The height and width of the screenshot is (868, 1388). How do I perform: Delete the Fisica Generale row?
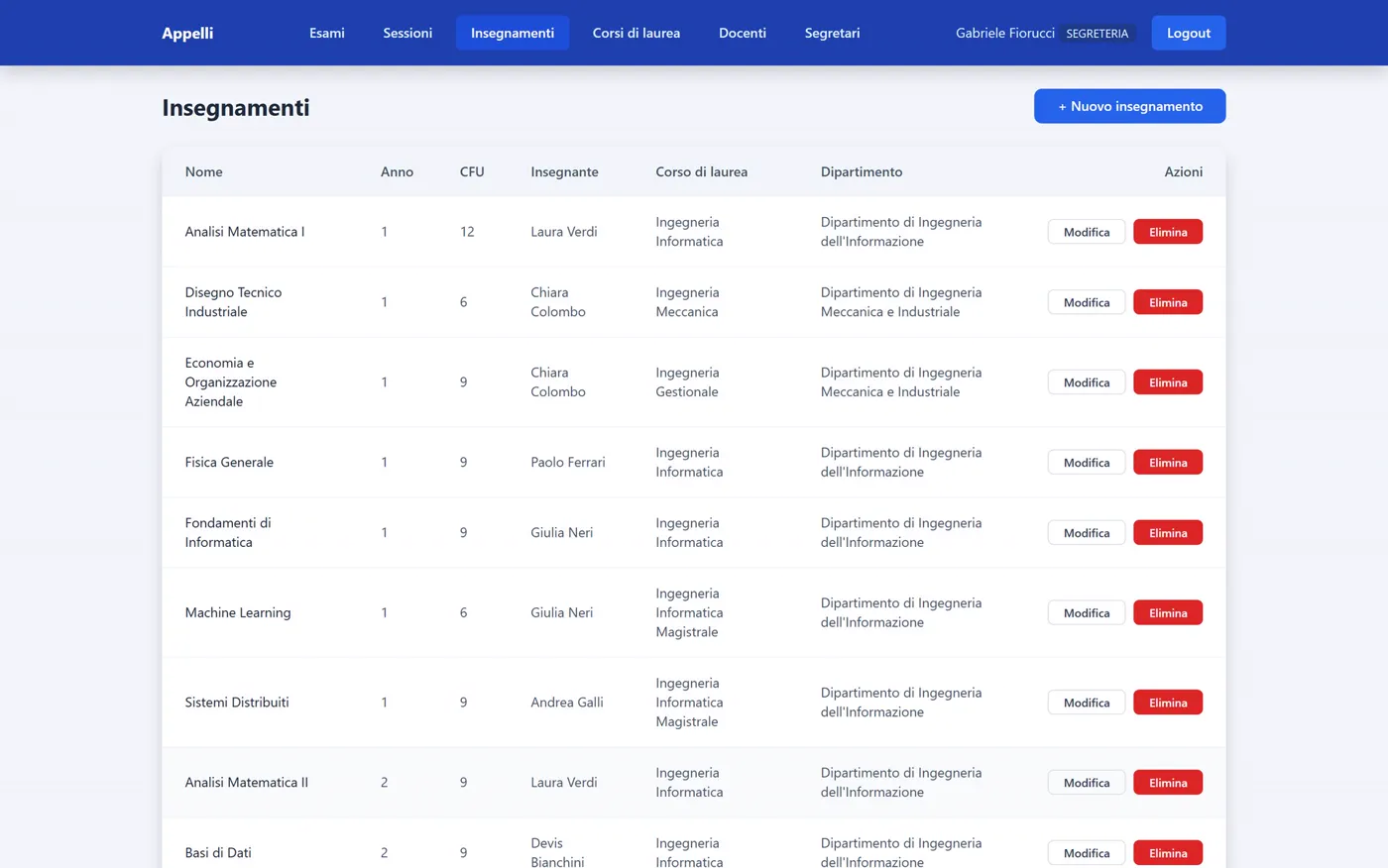1168,463
